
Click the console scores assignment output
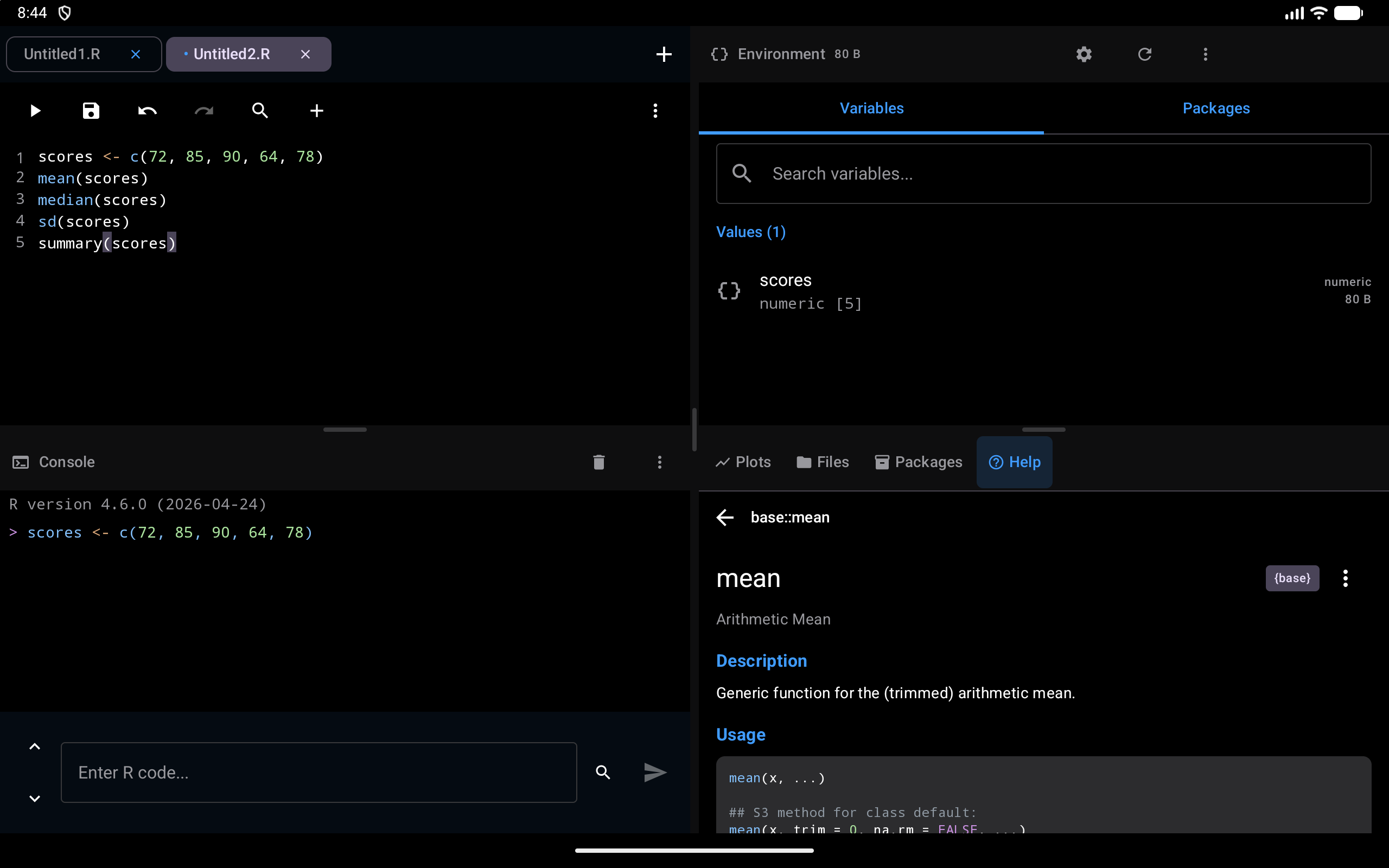pyautogui.click(x=170, y=533)
